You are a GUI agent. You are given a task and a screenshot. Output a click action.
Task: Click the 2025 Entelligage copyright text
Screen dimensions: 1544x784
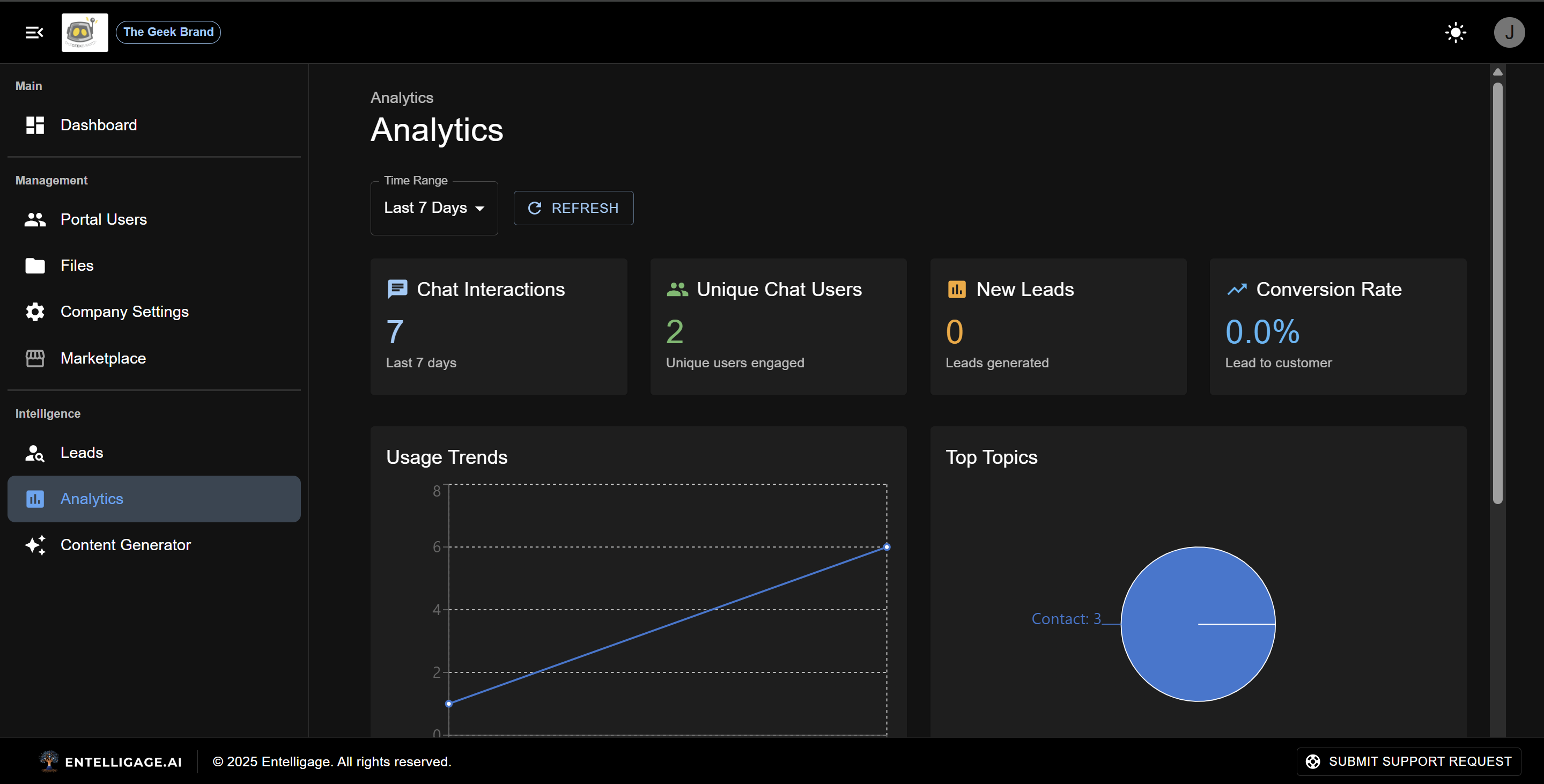tap(332, 761)
